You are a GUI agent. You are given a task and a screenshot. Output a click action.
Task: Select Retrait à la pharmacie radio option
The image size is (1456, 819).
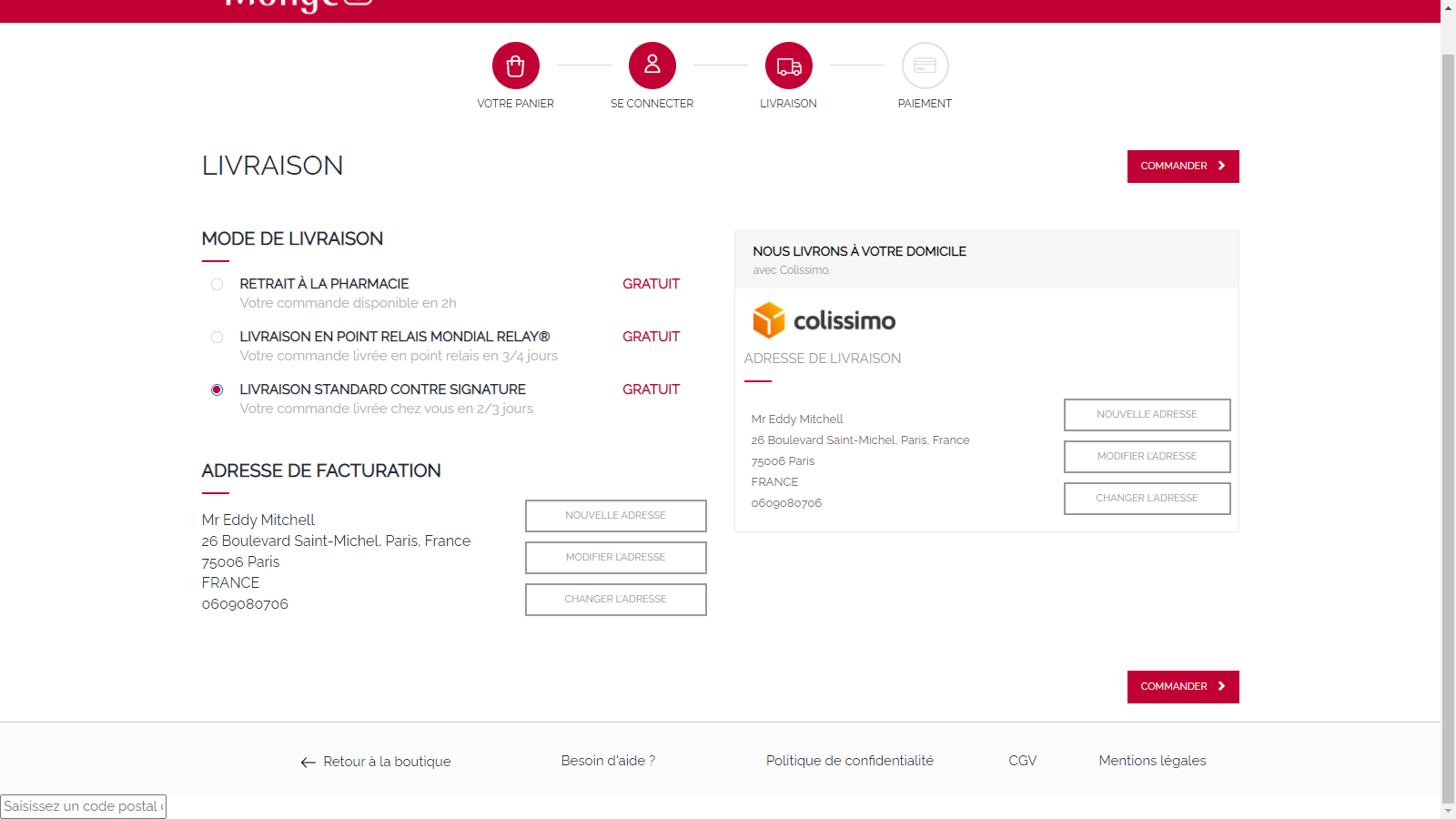(x=217, y=285)
